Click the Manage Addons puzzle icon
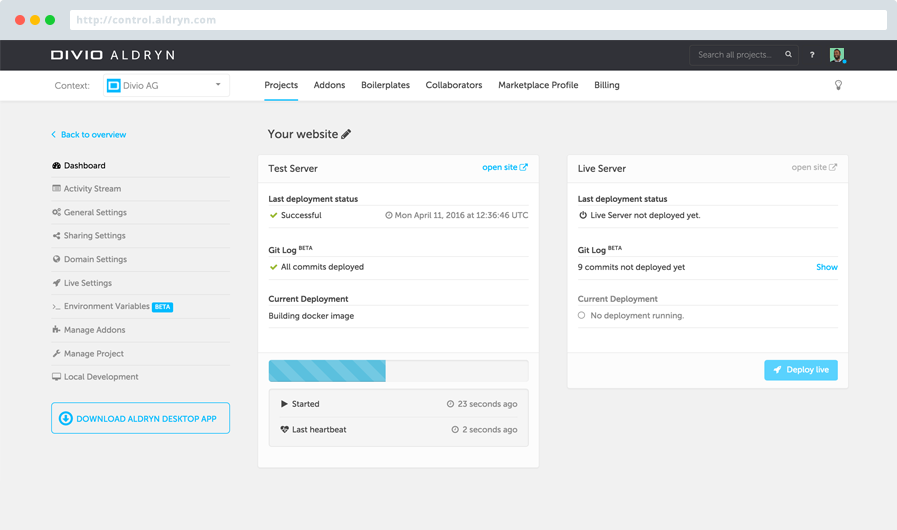The width and height of the screenshot is (897, 530). 56,330
